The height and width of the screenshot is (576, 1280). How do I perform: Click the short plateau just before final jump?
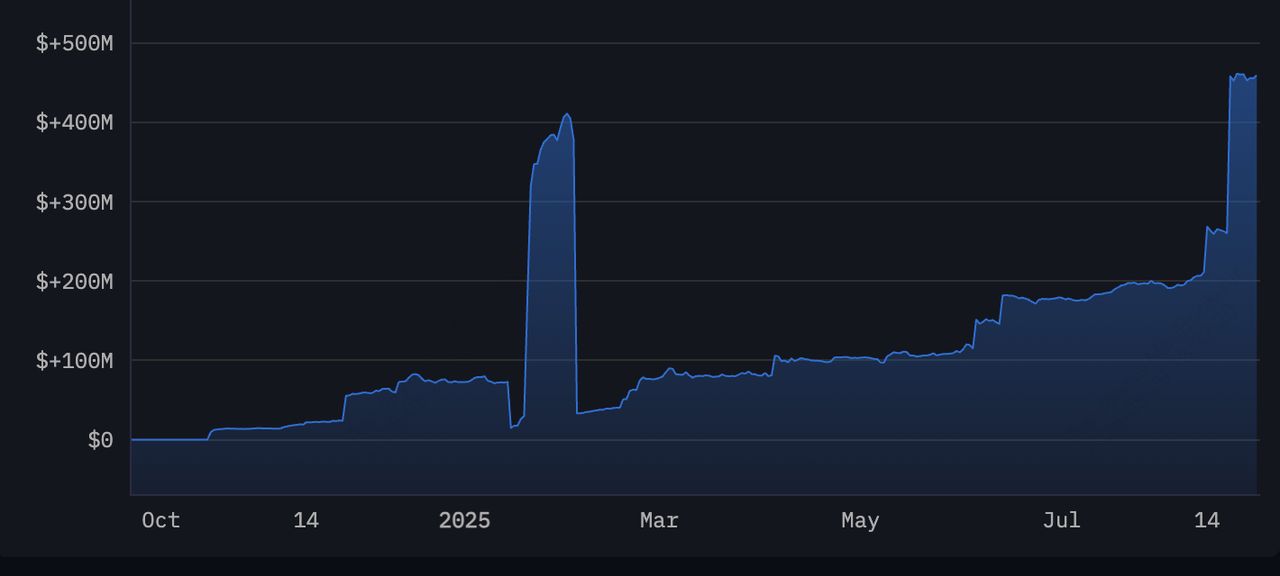[x=1217, y=231]
